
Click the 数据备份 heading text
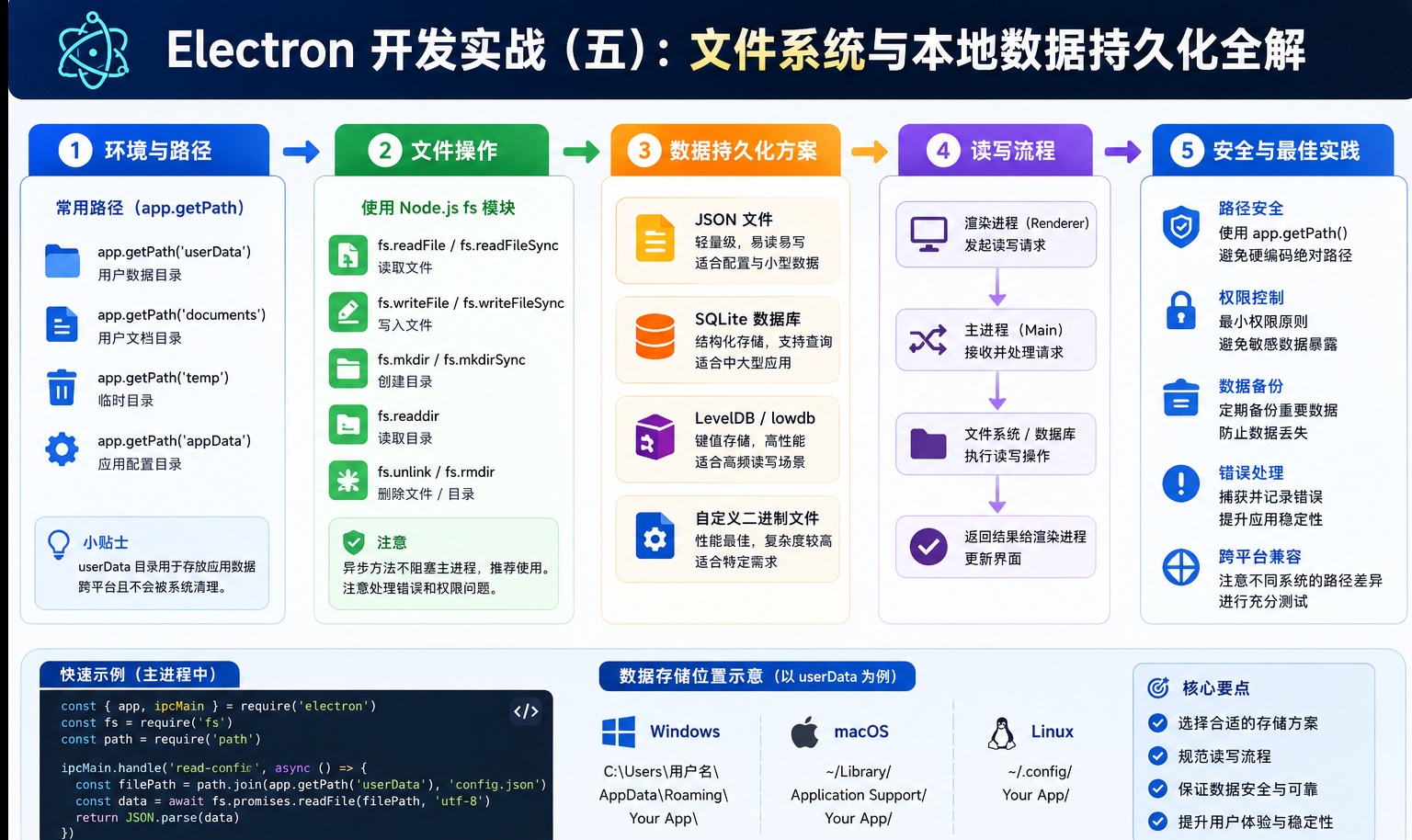(1250, 386)
